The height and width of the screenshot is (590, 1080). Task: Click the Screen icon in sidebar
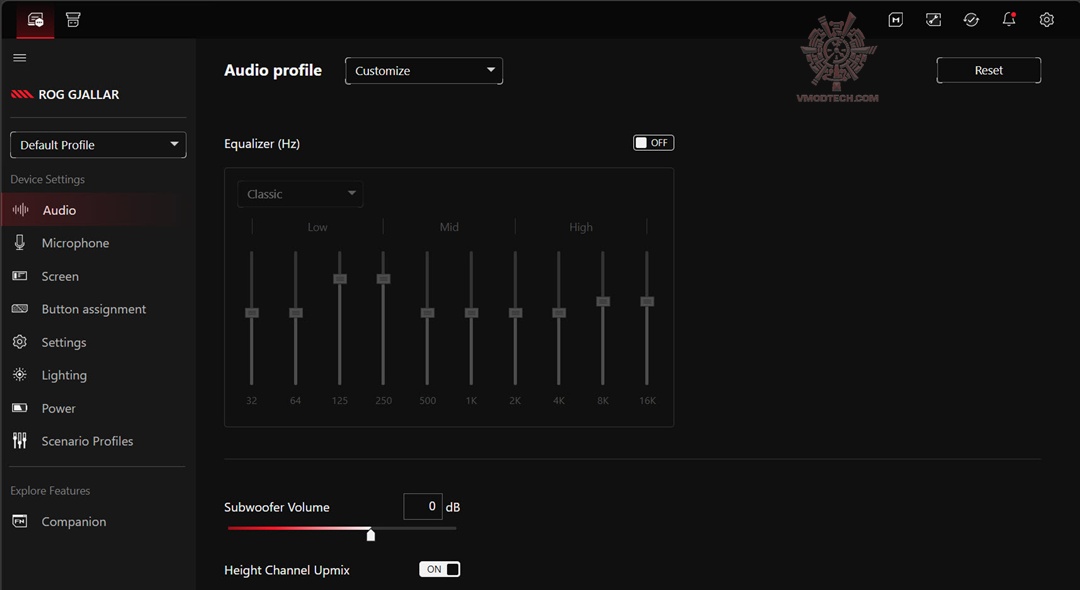pos(19,276)
